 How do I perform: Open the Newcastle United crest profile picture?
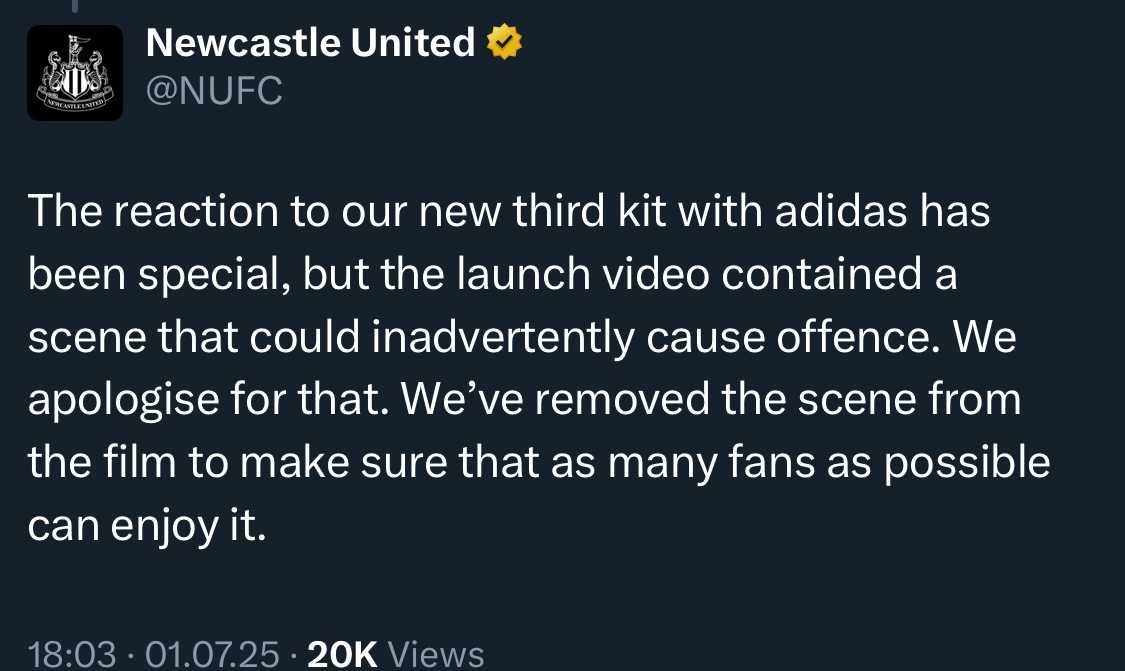tap(75, 72)
